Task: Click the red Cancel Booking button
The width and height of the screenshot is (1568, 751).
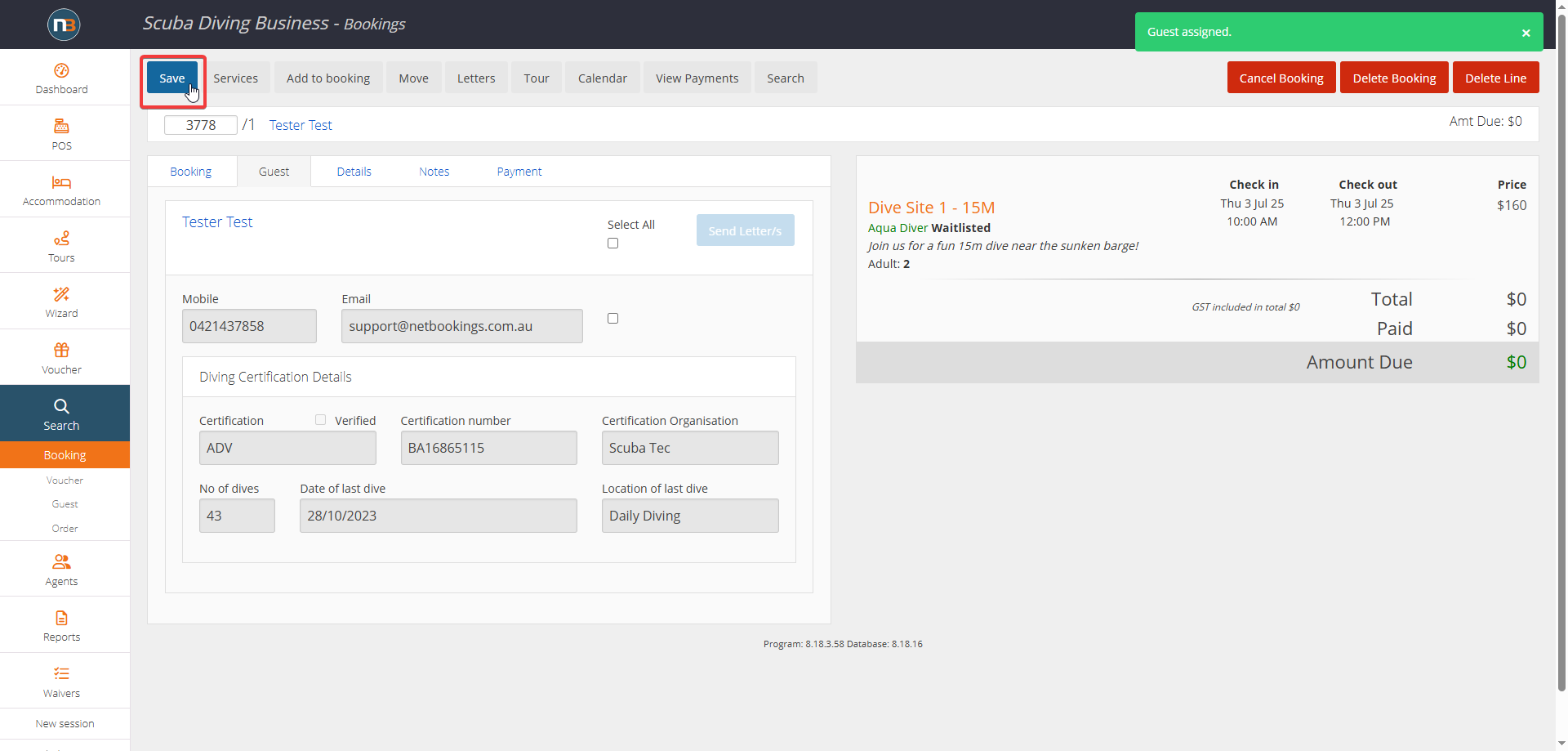Action: 1281,78
